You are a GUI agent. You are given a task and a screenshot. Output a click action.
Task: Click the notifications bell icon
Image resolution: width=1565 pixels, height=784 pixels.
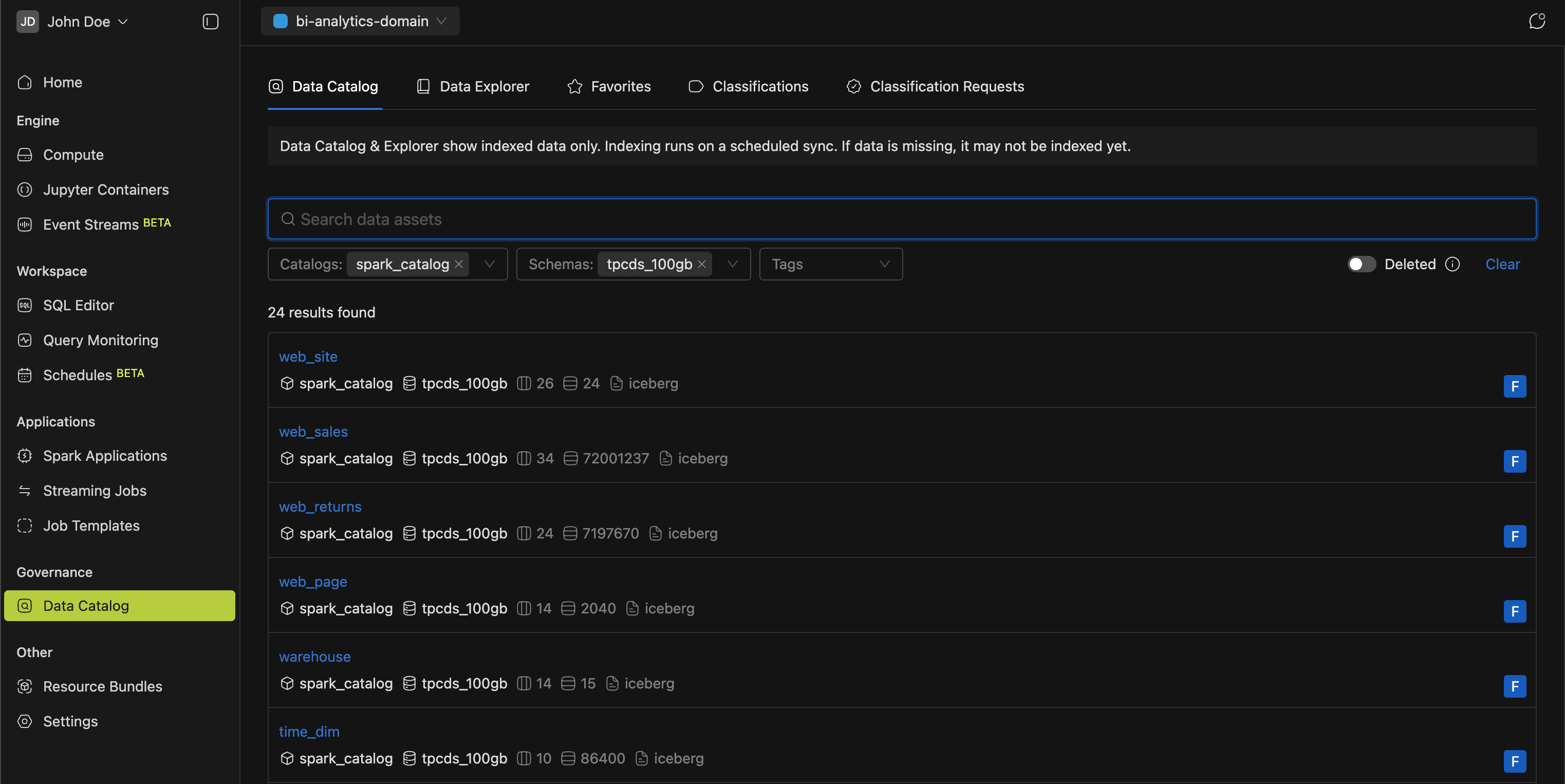(x=1537, y=21)
